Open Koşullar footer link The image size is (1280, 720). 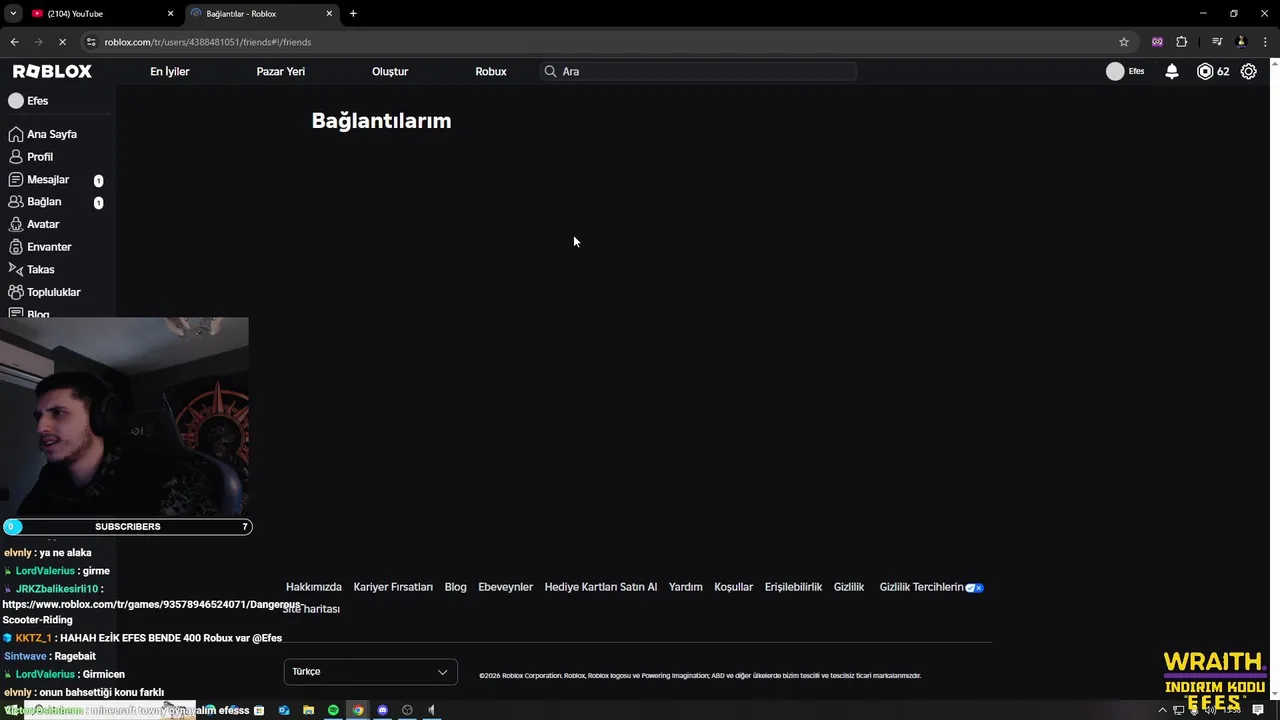pyautogui.click(x=734, y=587)
